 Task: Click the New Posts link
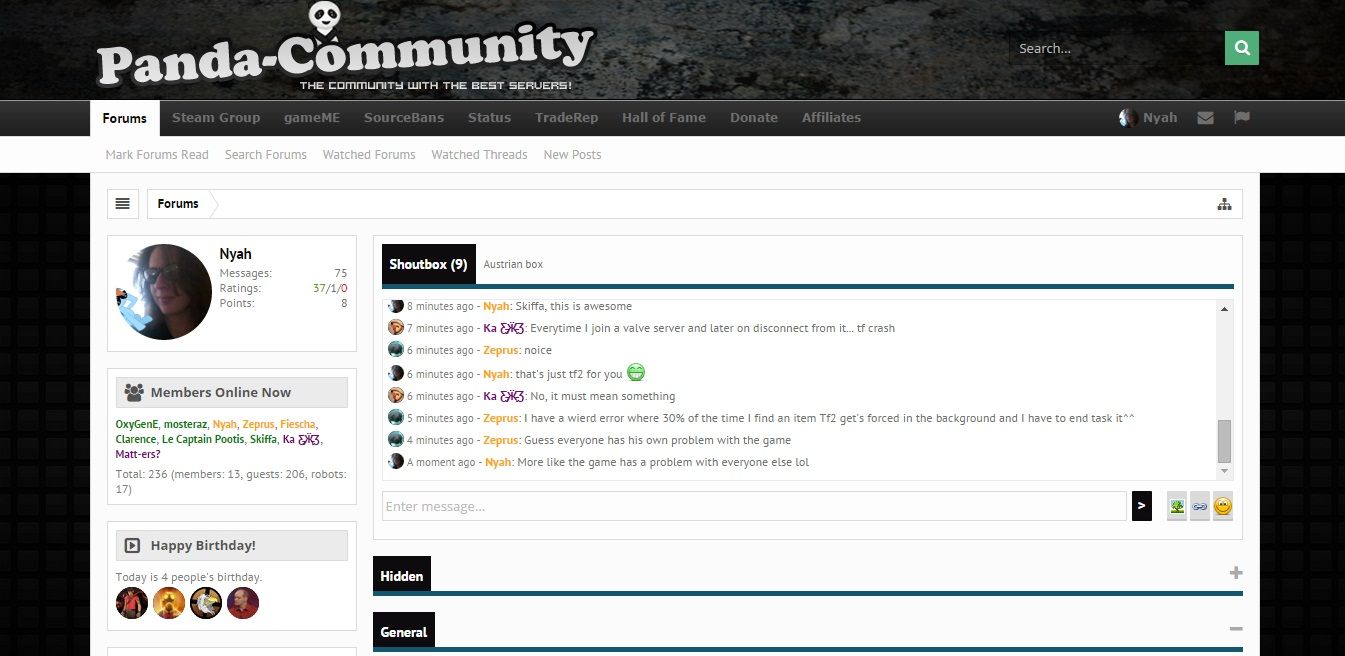[572, 155]
